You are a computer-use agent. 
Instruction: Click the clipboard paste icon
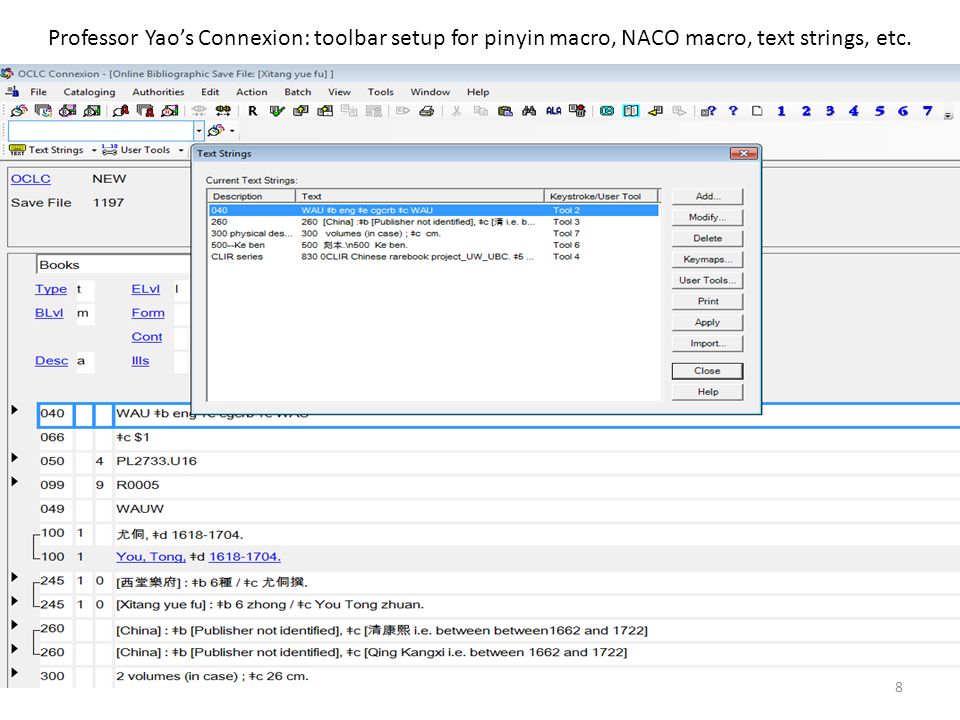pos(505,111)
